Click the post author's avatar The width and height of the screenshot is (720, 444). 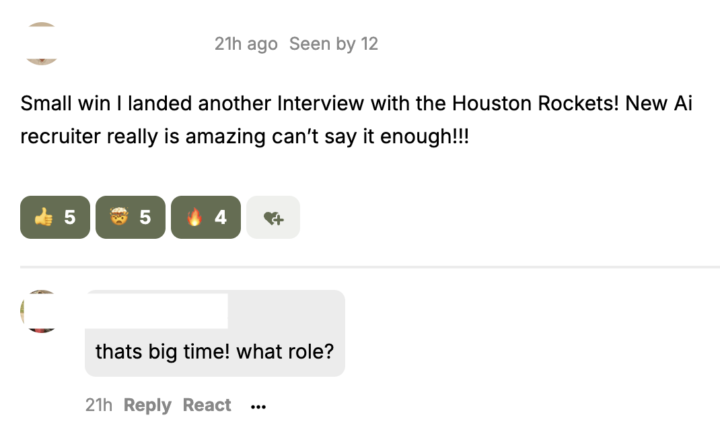[41, 45]
